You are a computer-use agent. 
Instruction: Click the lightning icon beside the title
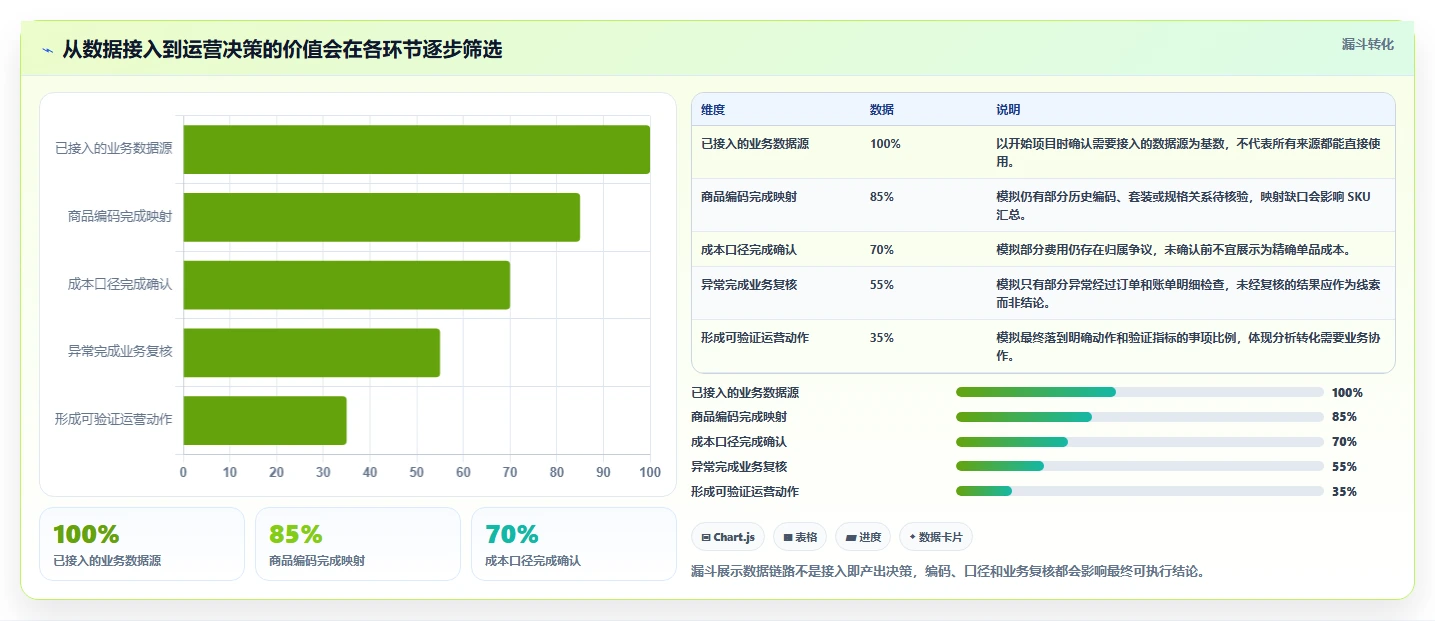point(48,49)
